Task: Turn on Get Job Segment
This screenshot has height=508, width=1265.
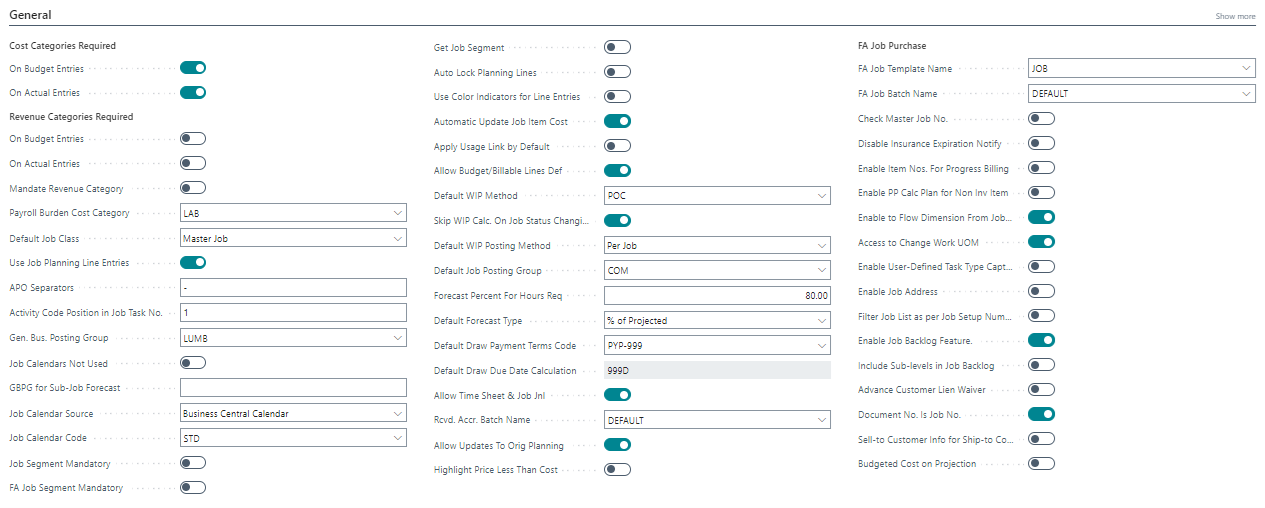Action: click(x=617, y=47)
